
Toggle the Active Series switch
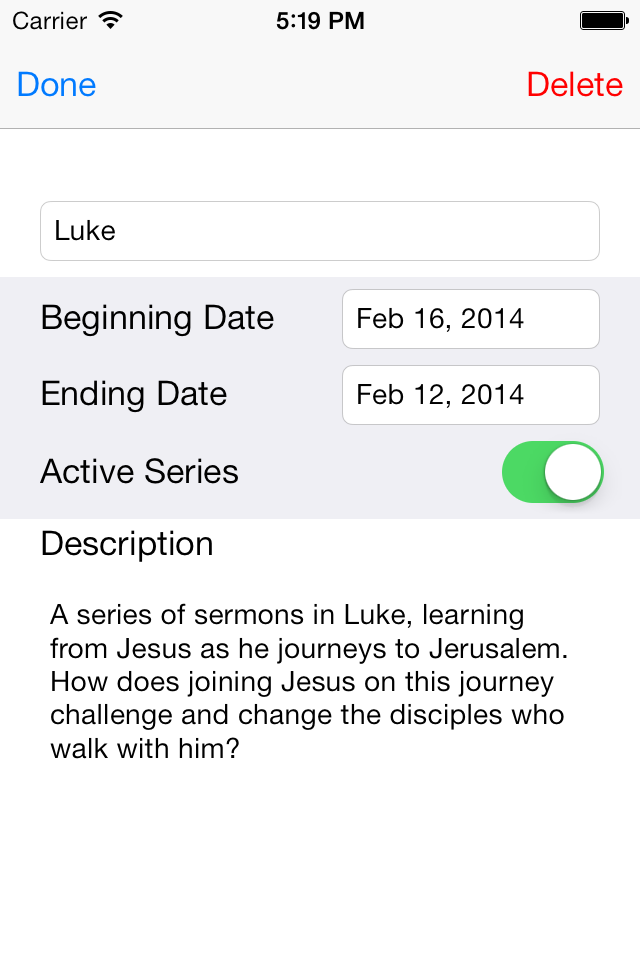point(552,472)
